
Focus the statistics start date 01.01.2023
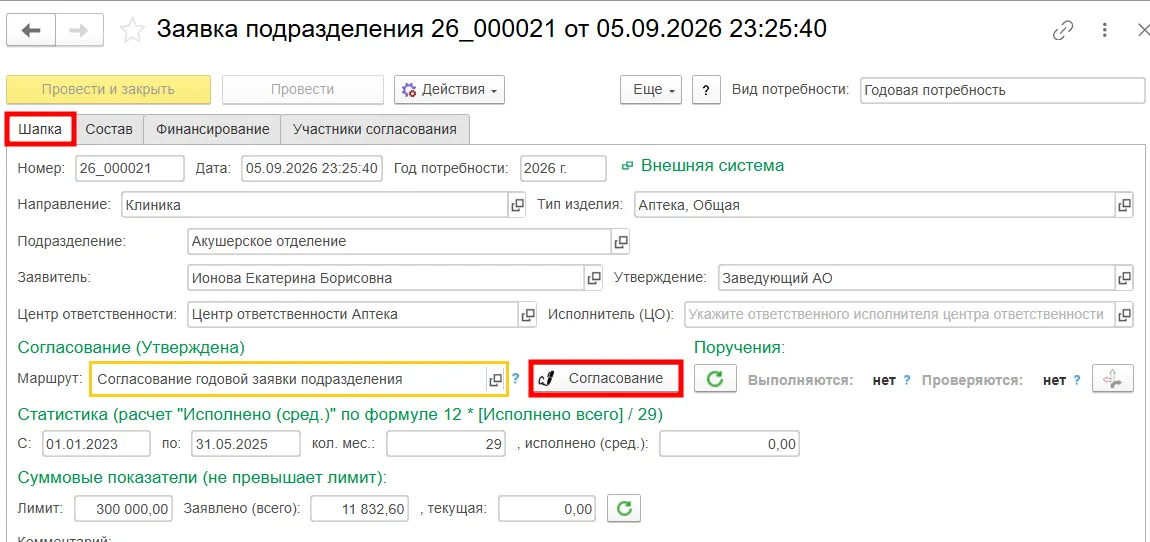(x=95, y=444)
